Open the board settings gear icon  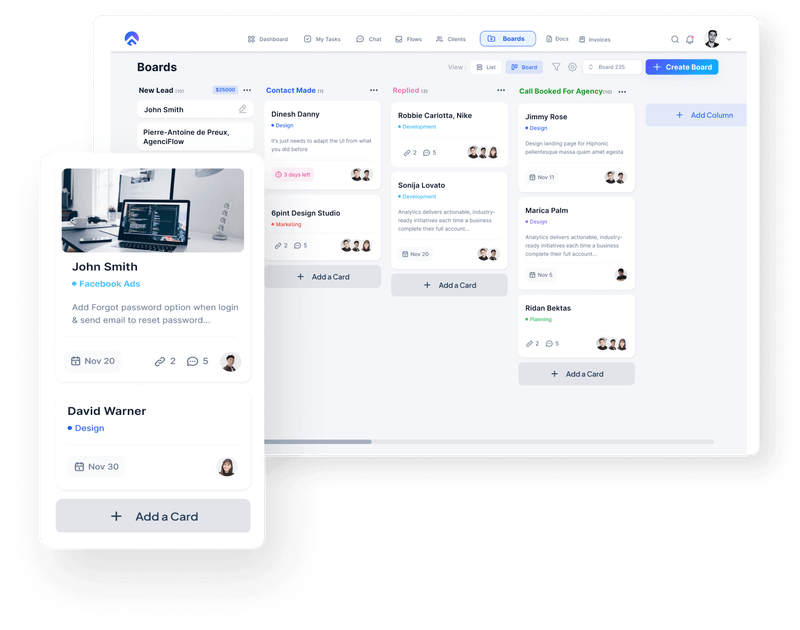[x=572, y=67]
